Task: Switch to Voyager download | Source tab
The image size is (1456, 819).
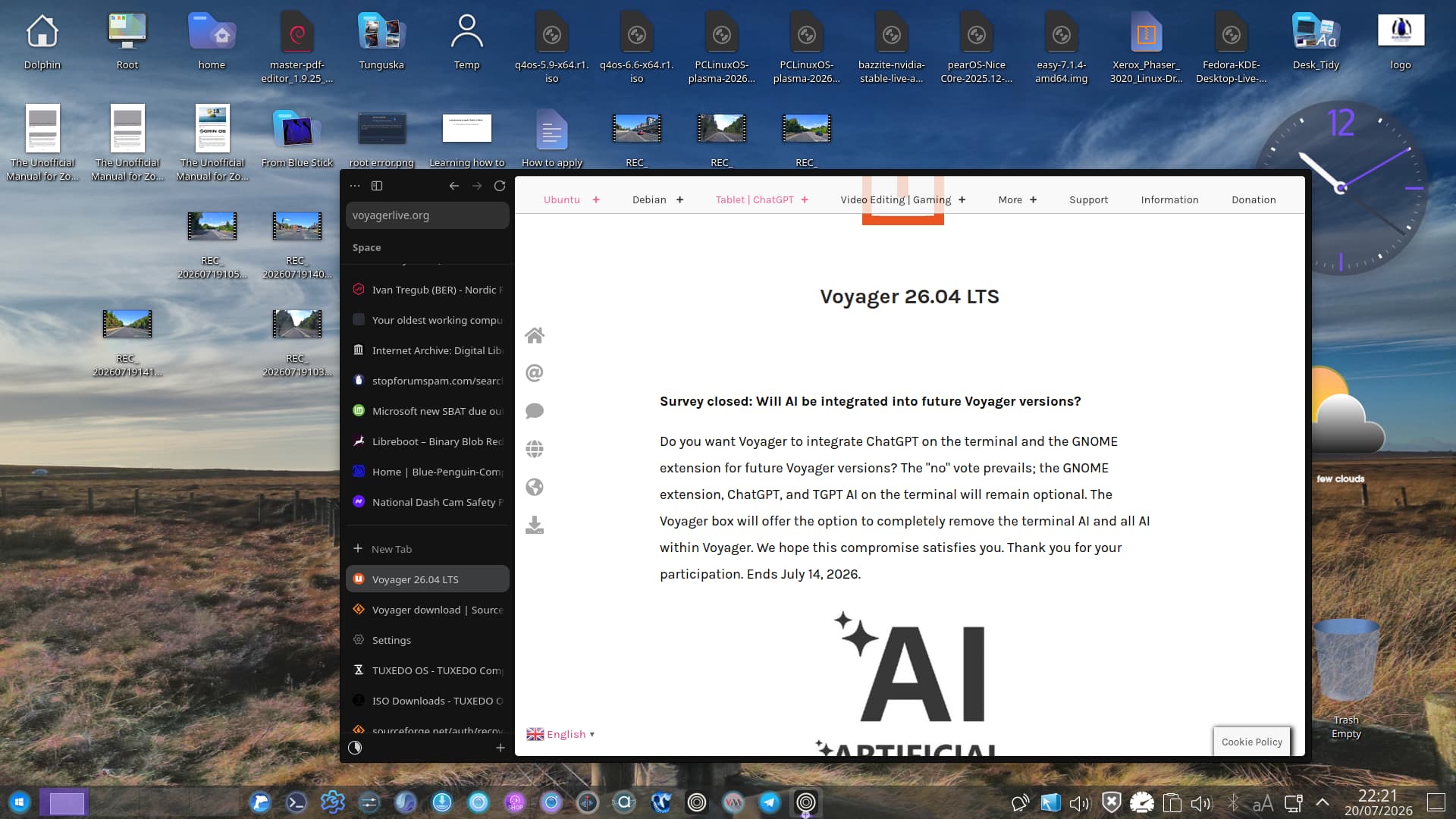Action: pyautogui.click(x=428, y=610)
